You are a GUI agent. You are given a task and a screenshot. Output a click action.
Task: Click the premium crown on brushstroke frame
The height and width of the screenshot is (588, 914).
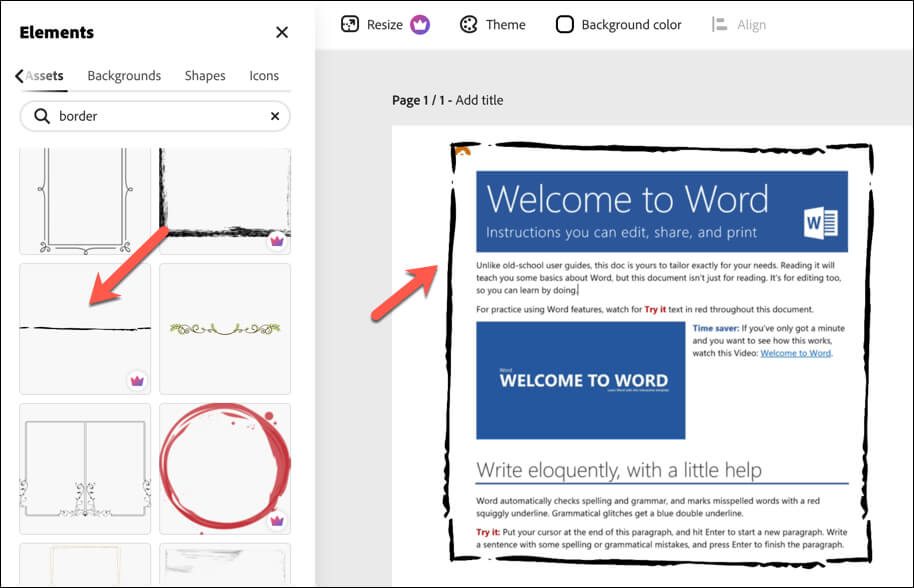tap(276, 241)
